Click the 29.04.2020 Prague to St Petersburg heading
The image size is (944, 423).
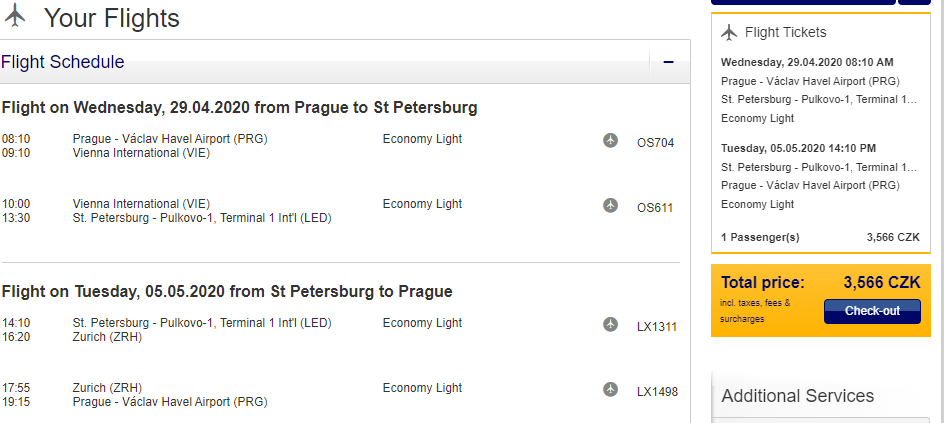tap(239, 107)
